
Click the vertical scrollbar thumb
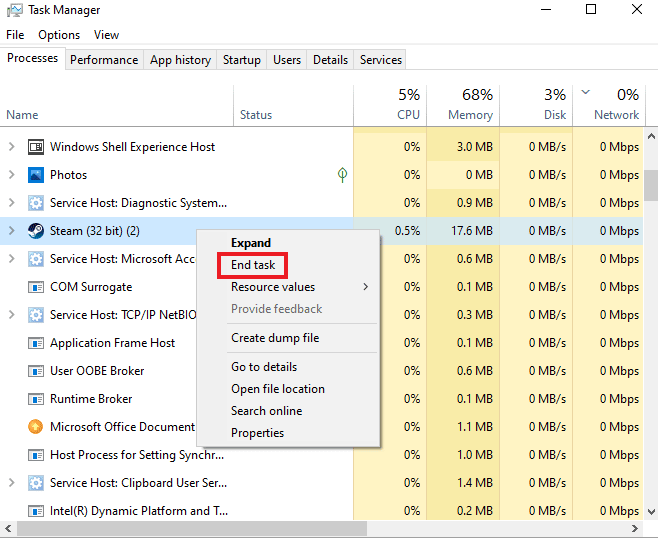tap(650, 185)
